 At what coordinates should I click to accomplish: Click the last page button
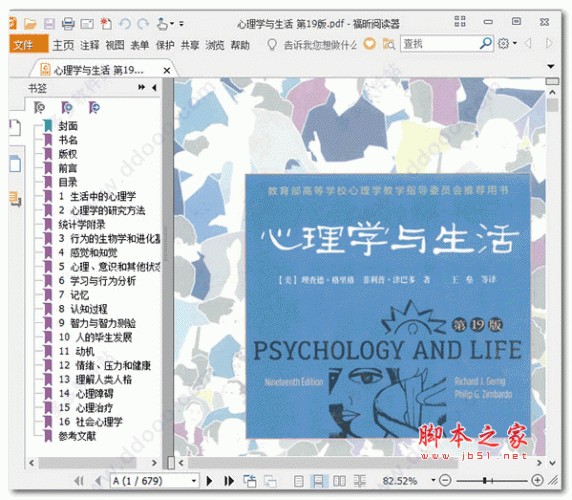tap(229, 481)
